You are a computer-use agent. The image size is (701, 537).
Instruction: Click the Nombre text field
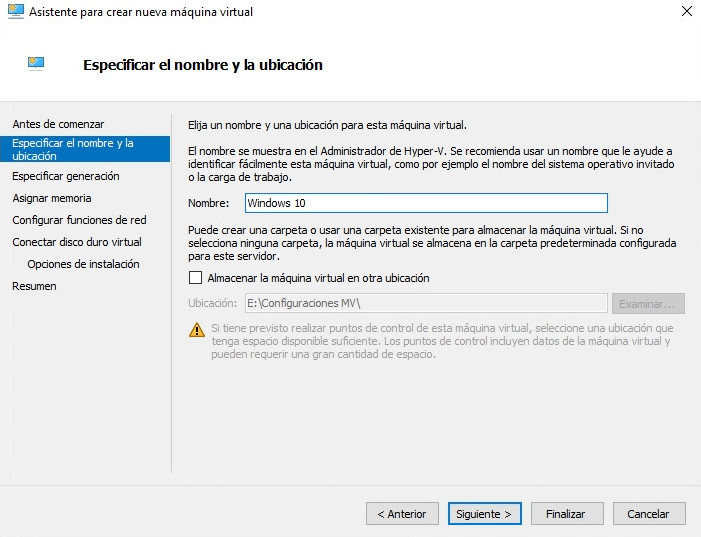point(426,203)
